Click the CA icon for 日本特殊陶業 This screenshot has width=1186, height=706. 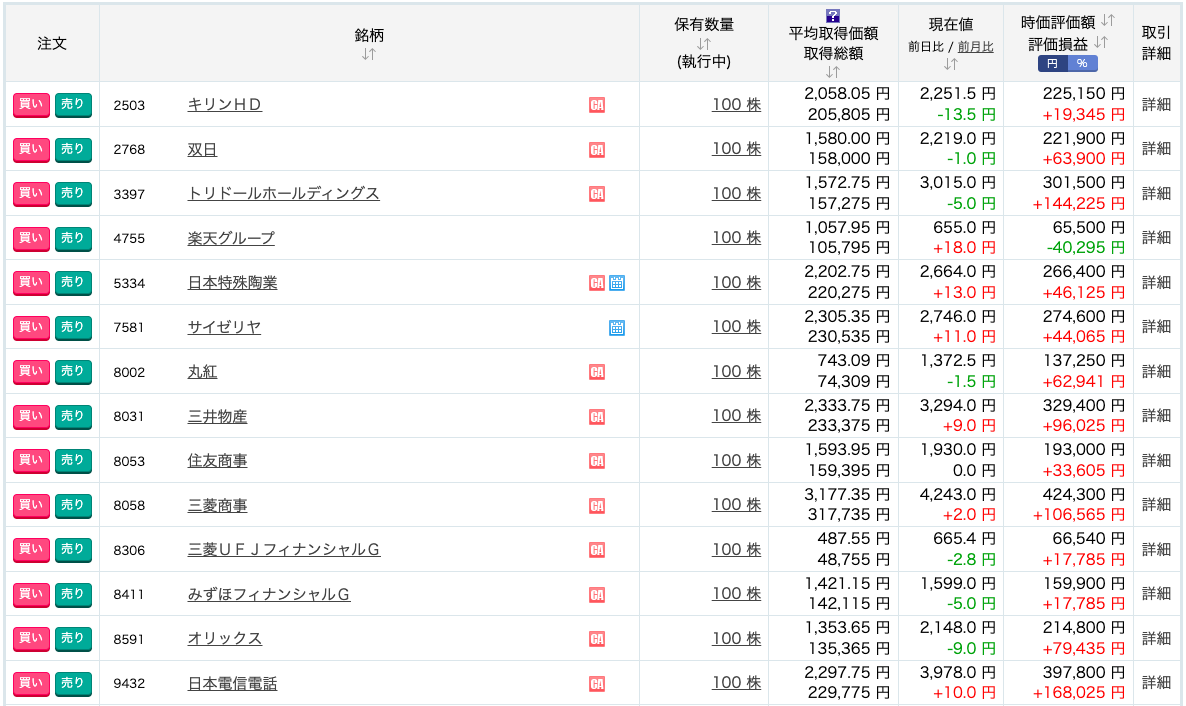(x=597, y=283)
